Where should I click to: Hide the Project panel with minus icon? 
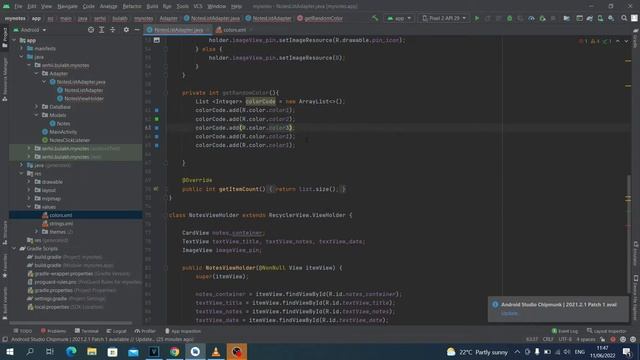click(137, 30)
